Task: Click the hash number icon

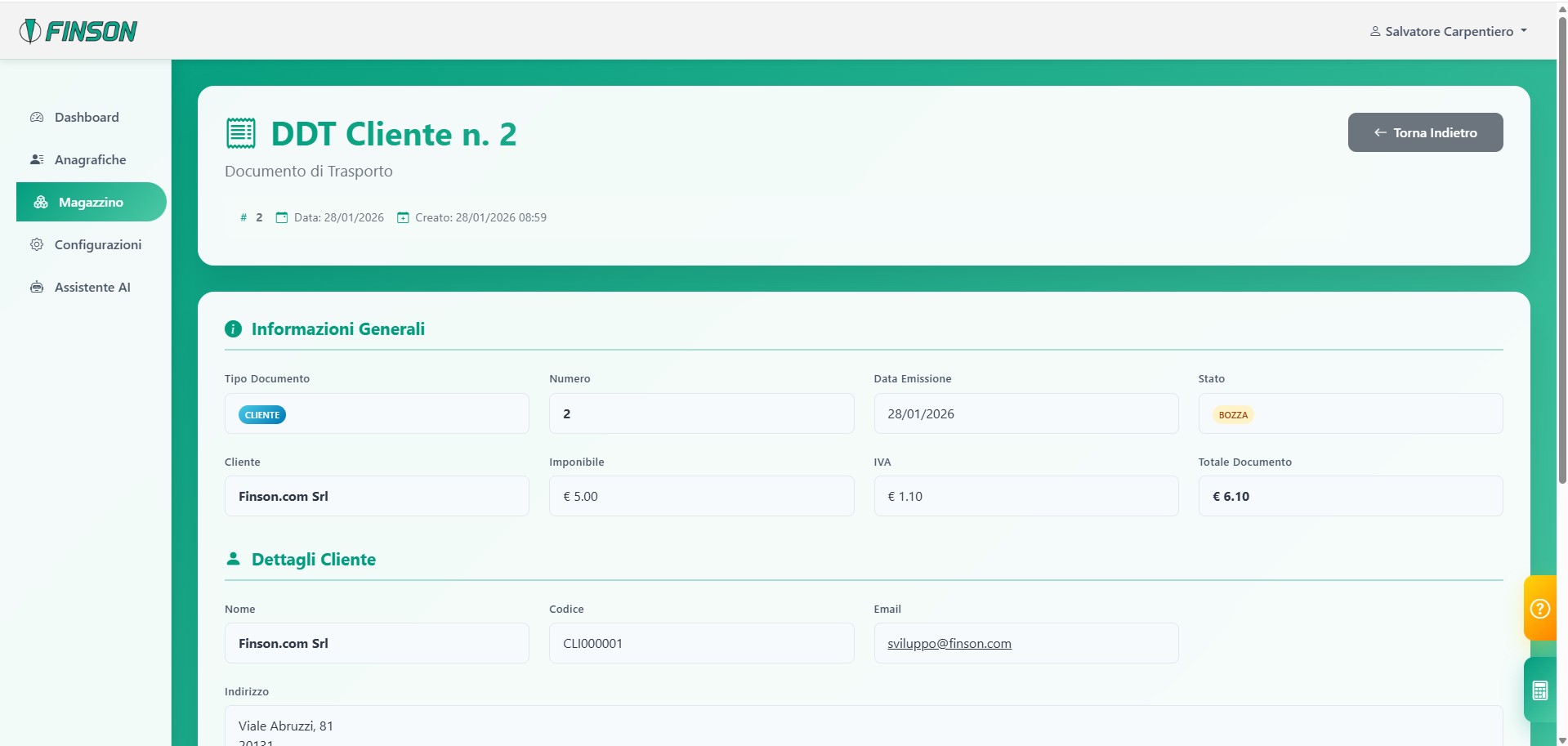Action: pyautogui.click(x=243, y=217)
